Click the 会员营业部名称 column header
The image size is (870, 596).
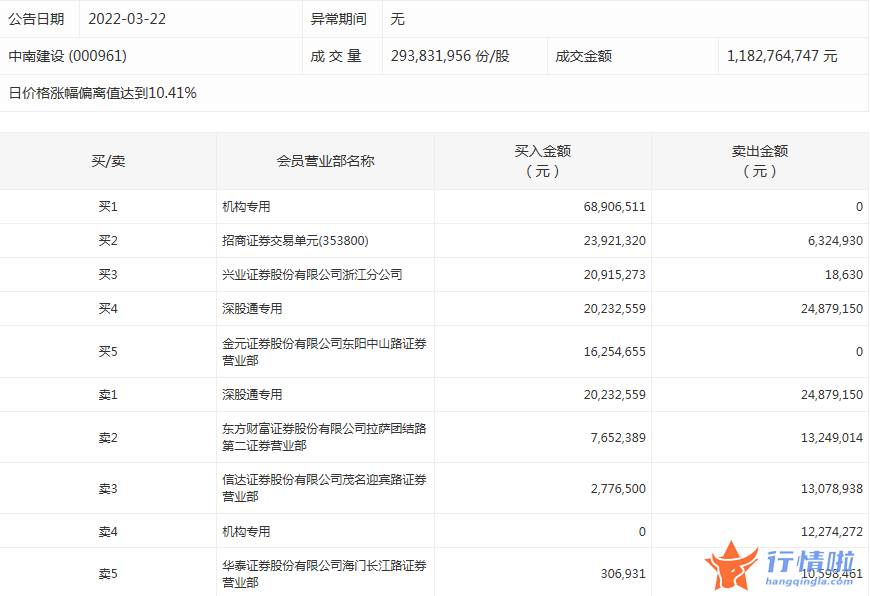tap(326, 161)
